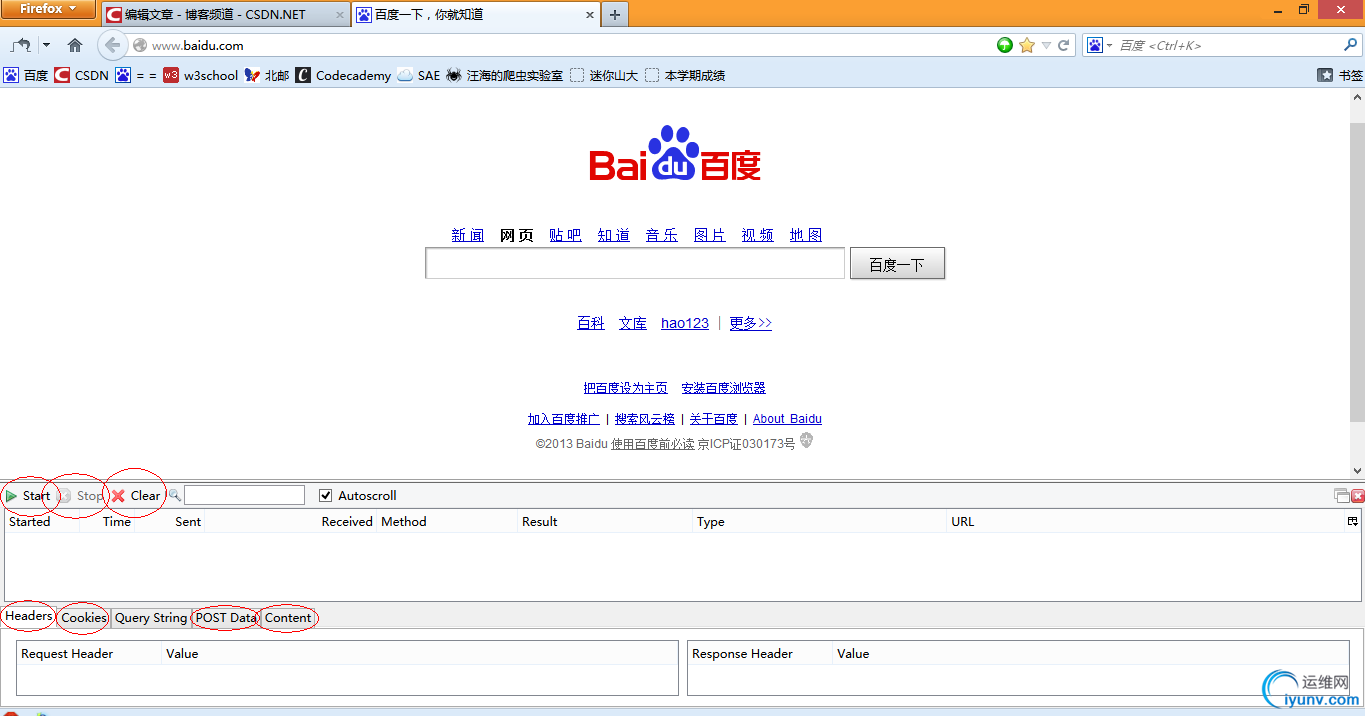
Task: Open the '= =' paw bookmark
Action: (136, 75)
